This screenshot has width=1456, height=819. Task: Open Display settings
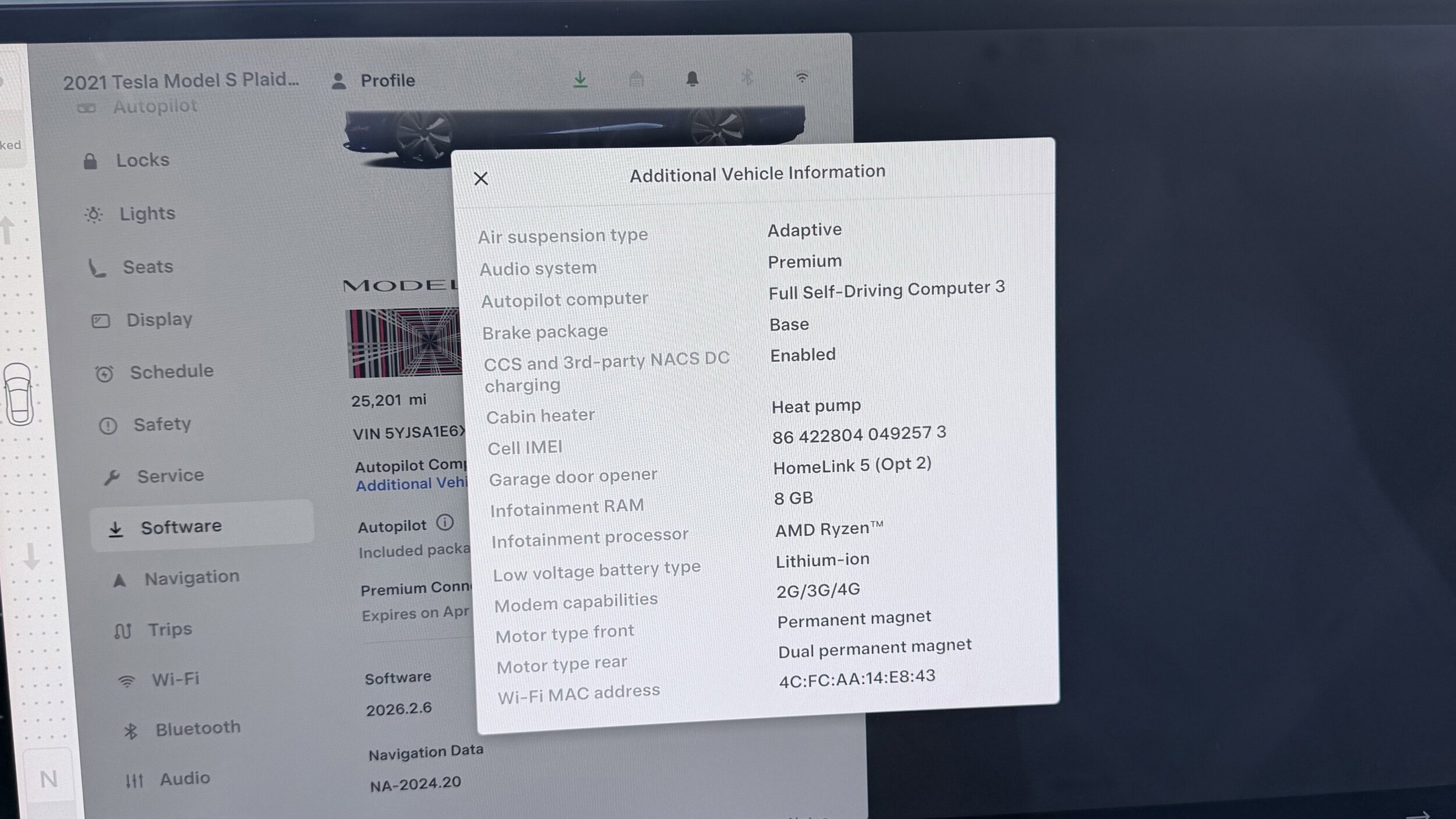tap(159, 319)
